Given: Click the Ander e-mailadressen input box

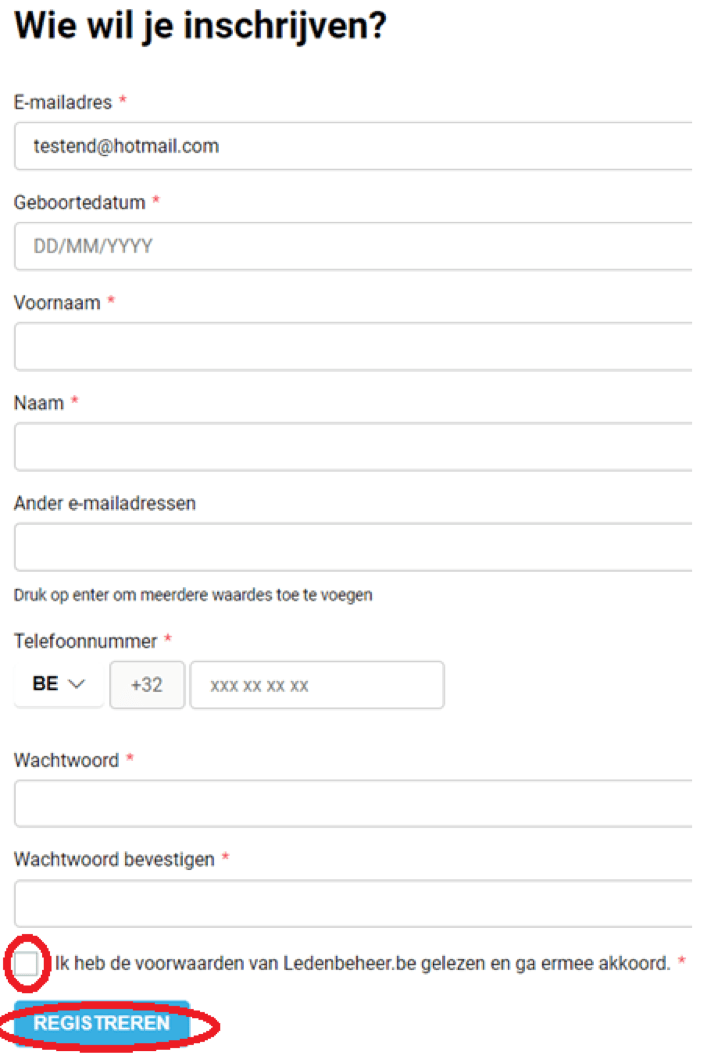Looking at the screenshot, I should point(353,547).
